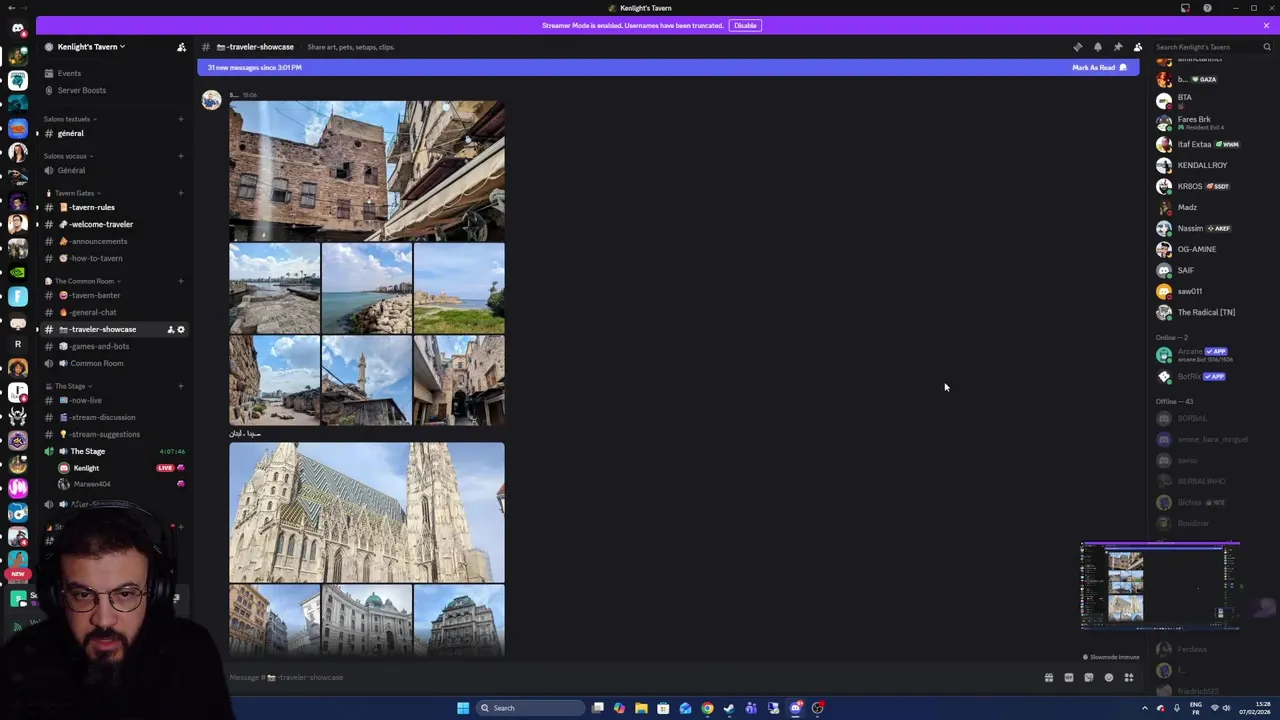Switch to the général text channel
This screenshot has height=720, width=1280.
(x=113, y=133)
